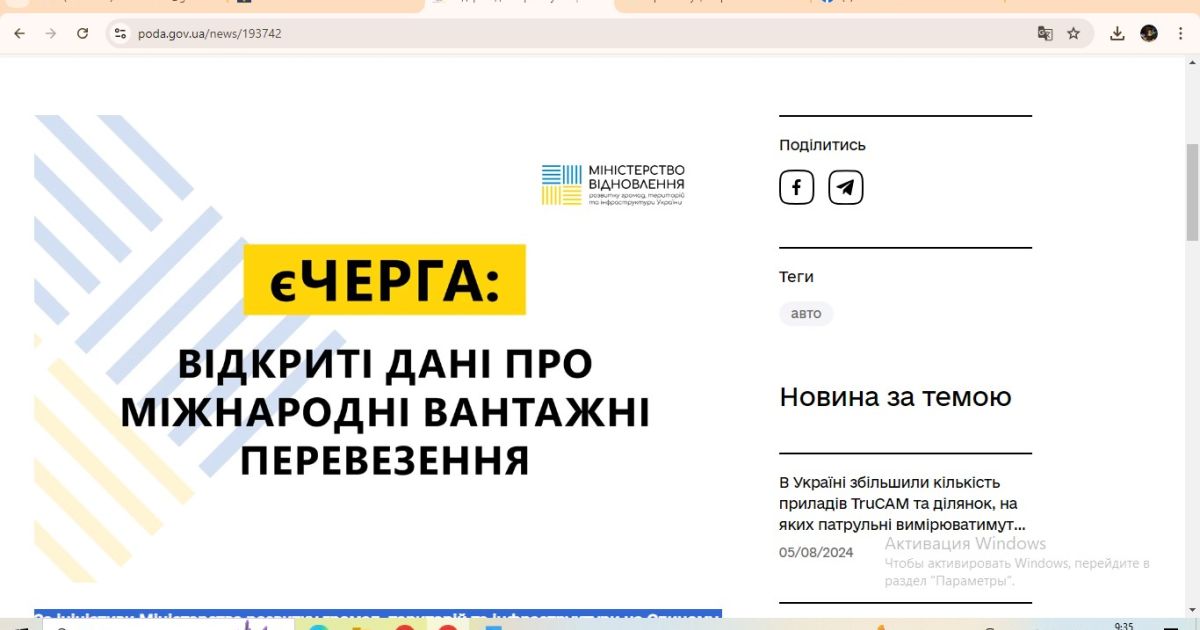Click the browser forward arrow

[51, 33]
